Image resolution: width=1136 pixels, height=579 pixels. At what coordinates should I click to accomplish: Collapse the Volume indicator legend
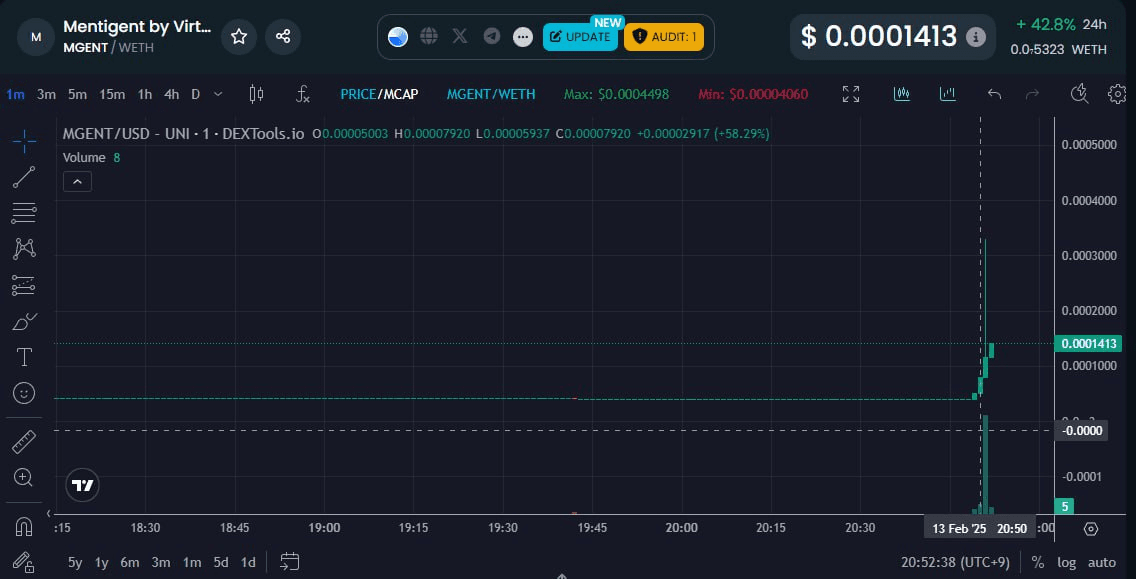[78, 181]
